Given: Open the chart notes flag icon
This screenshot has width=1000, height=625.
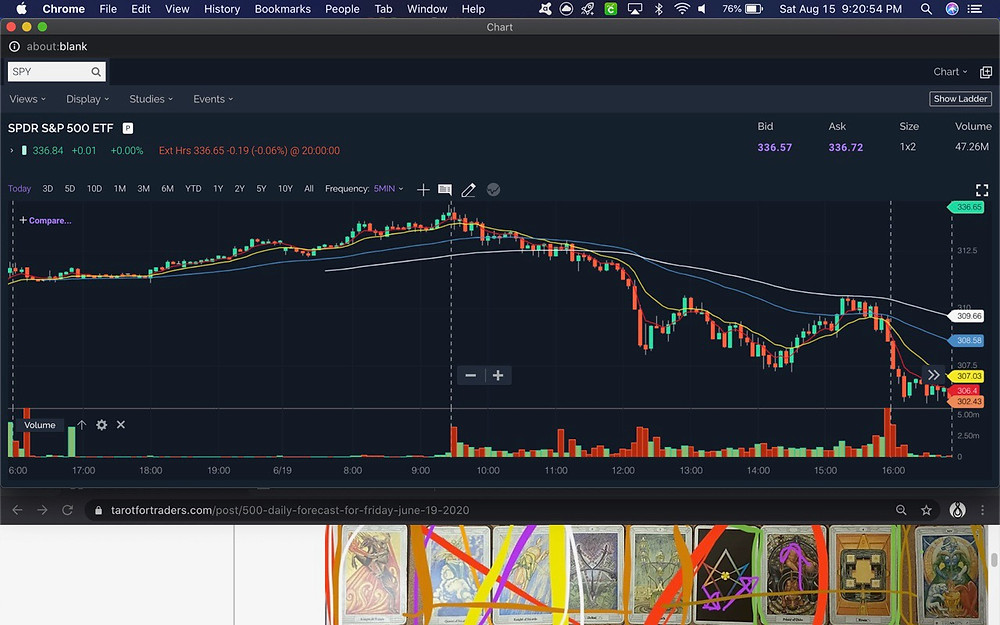Looking at the screenshot, I should (445, 189).
